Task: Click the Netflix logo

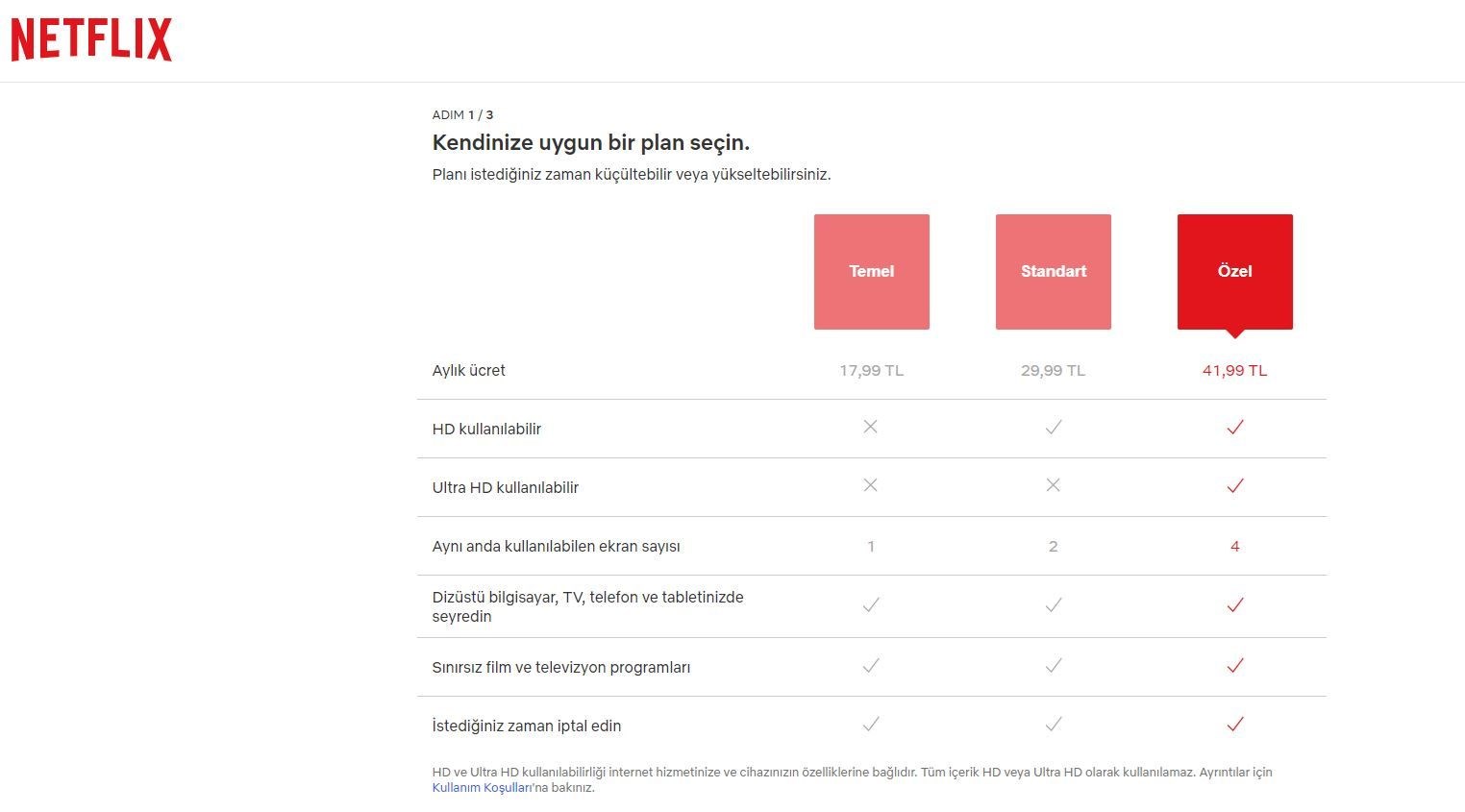Action: (x=91, y=39)
